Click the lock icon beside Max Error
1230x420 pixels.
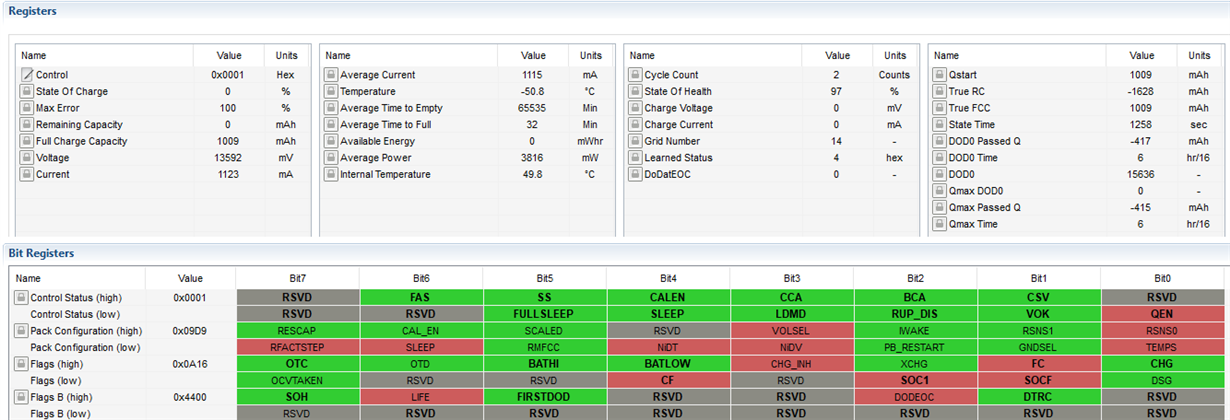pos(27,108)
